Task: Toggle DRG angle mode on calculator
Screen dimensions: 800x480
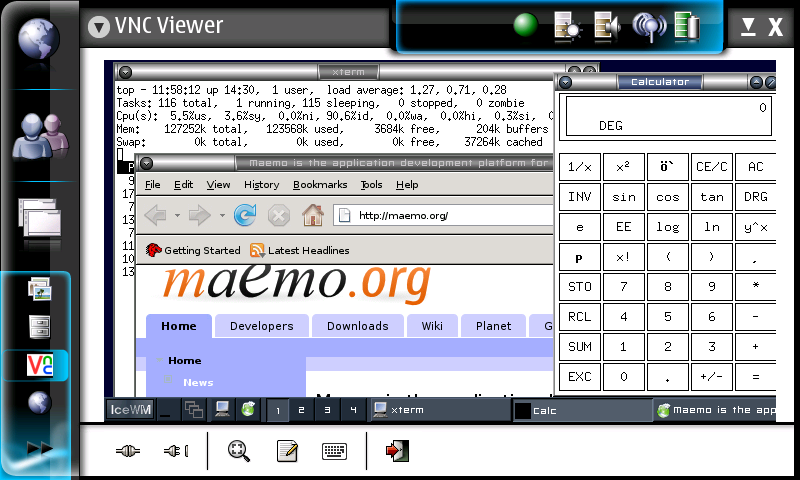Action: click(755, 197)
